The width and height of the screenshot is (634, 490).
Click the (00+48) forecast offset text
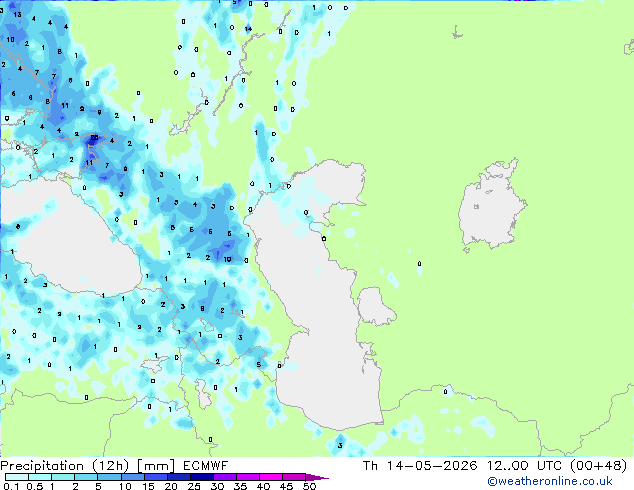click(598, 466)
